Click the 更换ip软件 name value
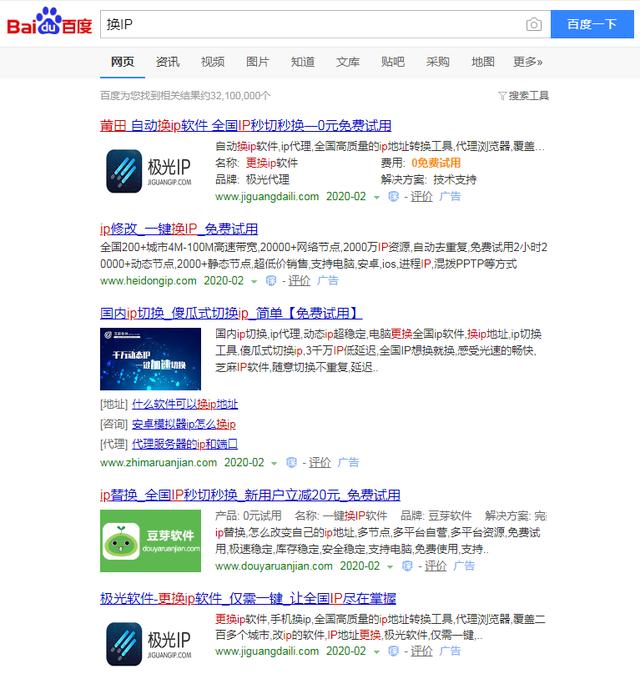This screenshot has height=689, width=640. click(271, 163)
